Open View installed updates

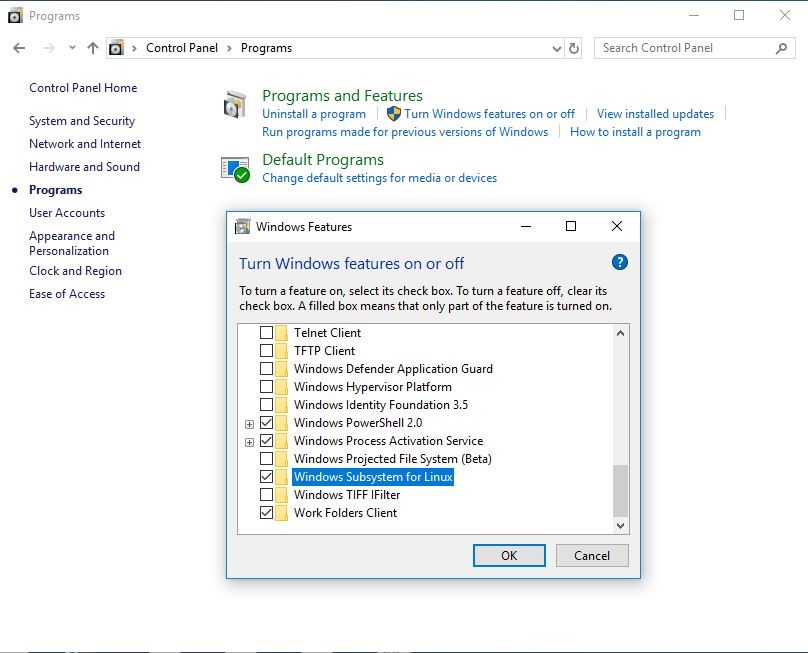pyautogui.click(x=655, y=114)
